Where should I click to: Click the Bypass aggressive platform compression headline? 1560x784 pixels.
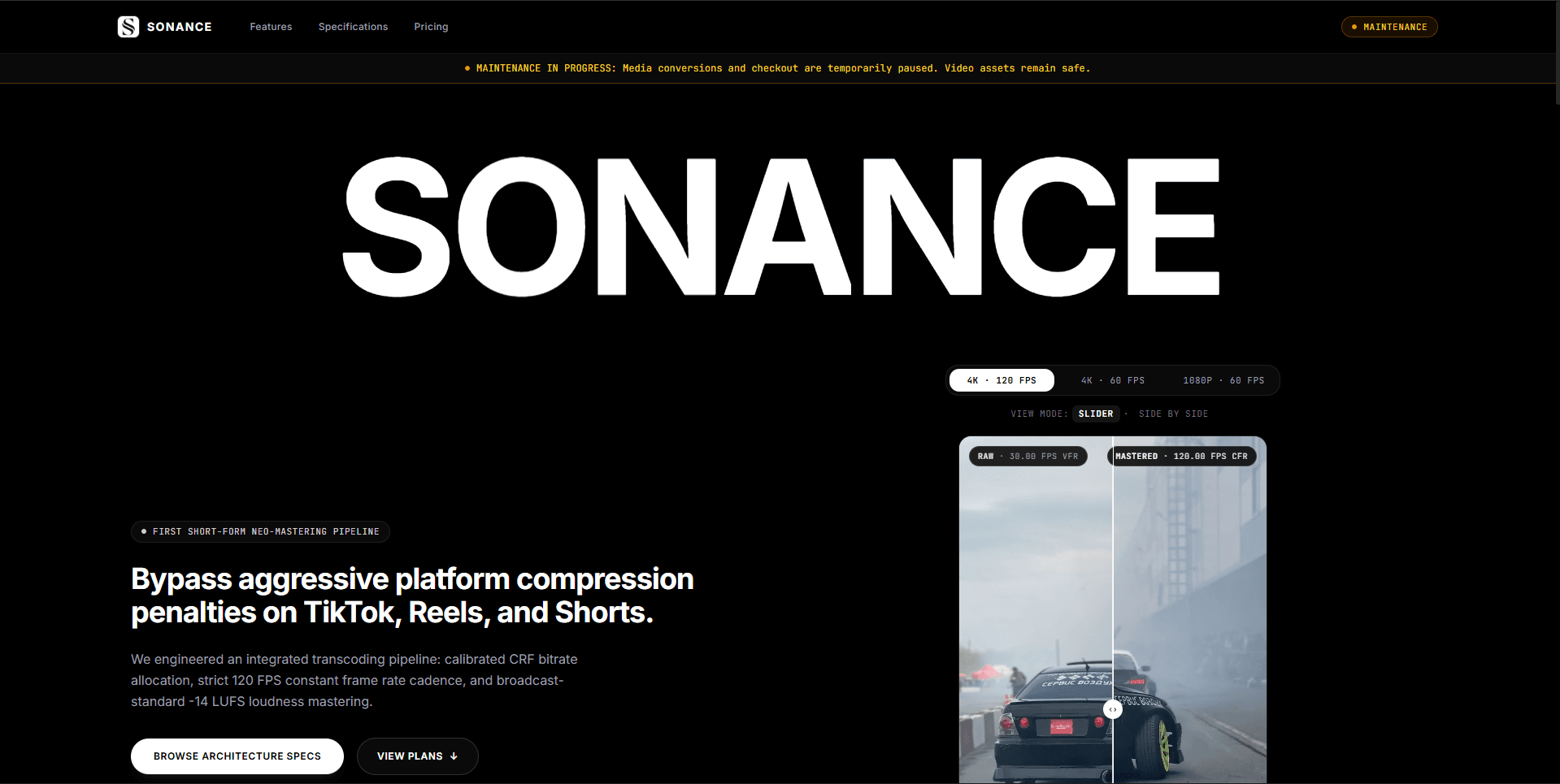tap(412, 596)
